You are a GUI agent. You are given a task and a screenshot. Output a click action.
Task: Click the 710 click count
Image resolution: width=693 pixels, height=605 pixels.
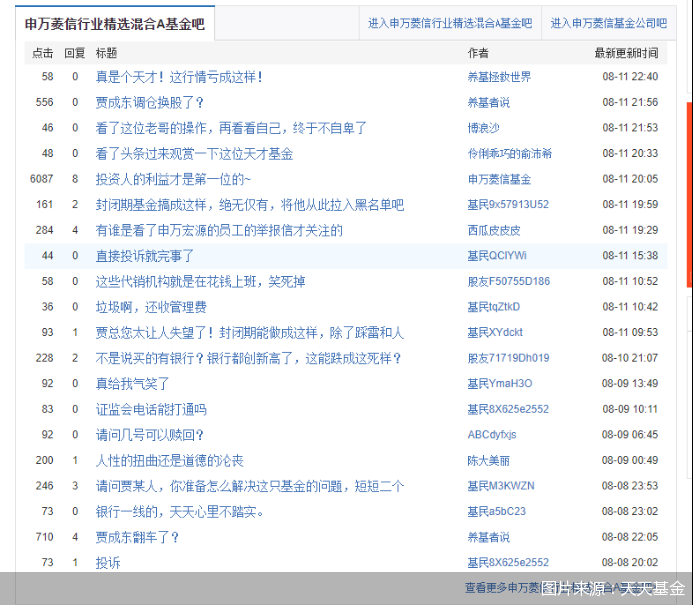point(44,537)
